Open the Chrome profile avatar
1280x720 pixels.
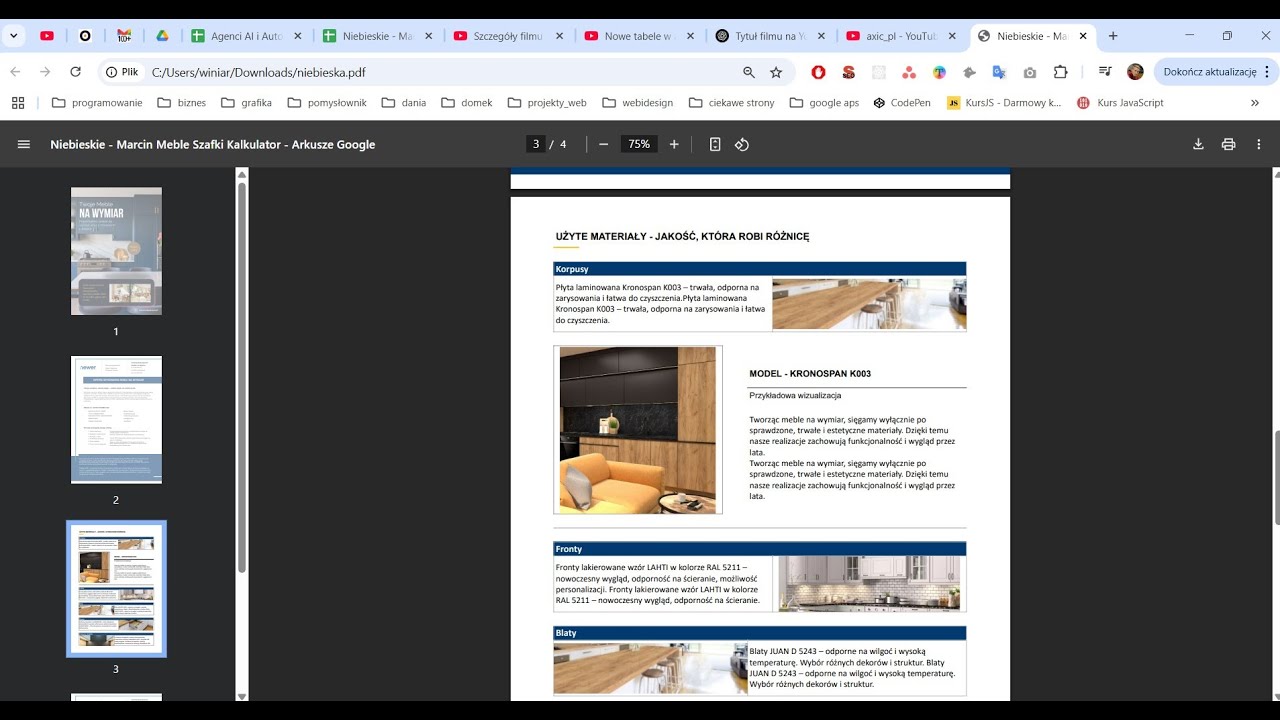pos(1135,72)
